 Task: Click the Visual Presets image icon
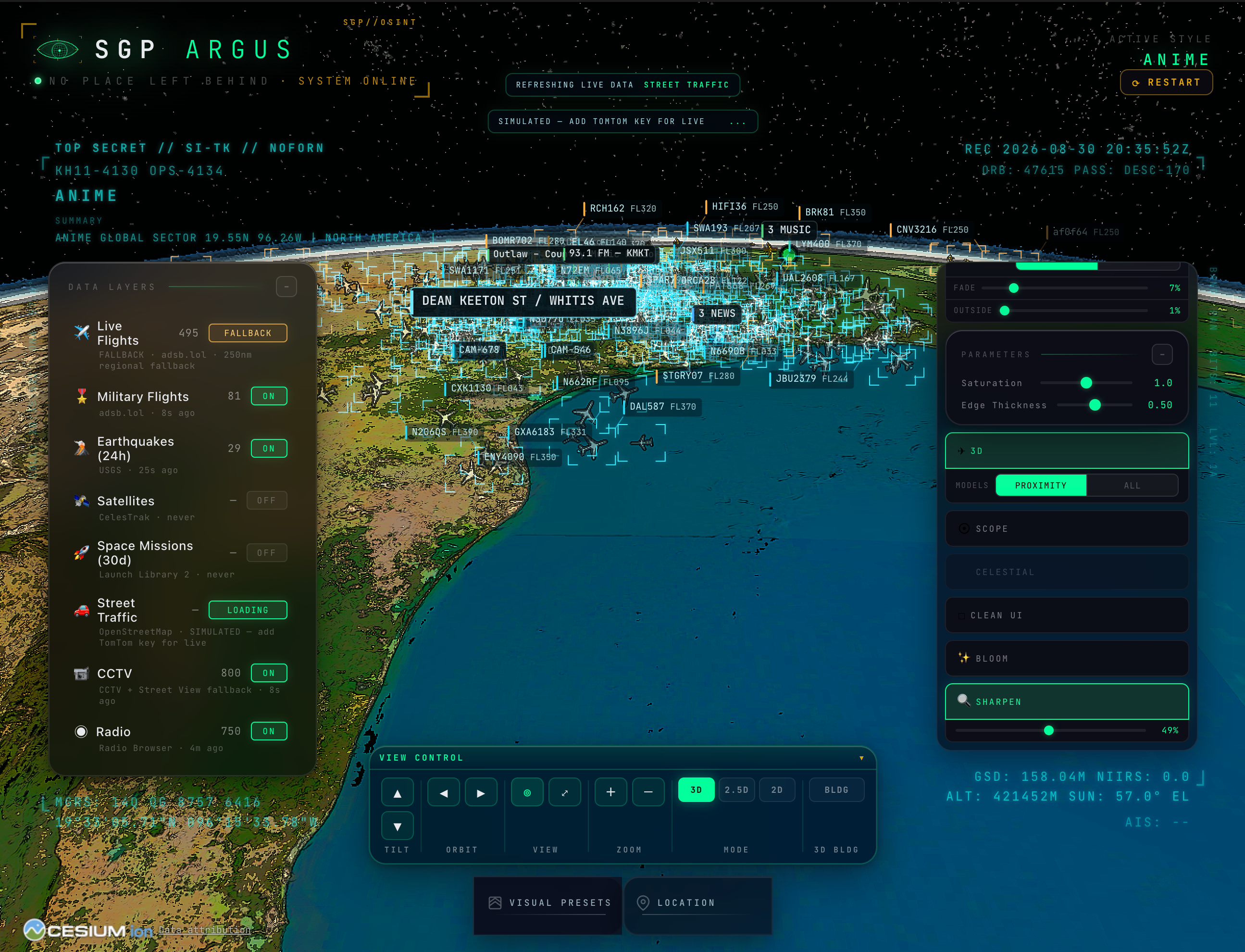[495, 902]
